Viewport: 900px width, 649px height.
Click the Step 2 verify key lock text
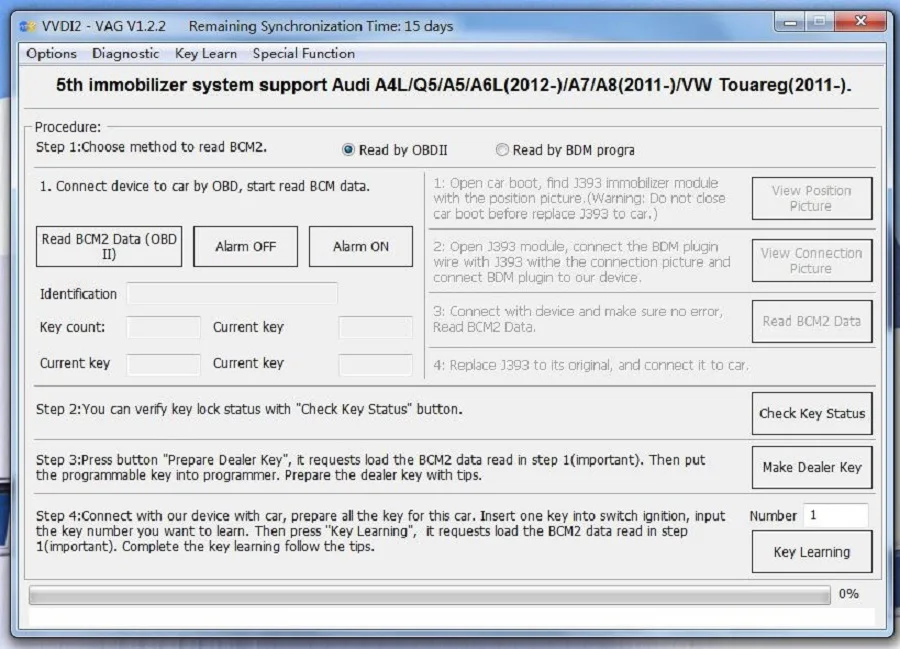point(249,409)
